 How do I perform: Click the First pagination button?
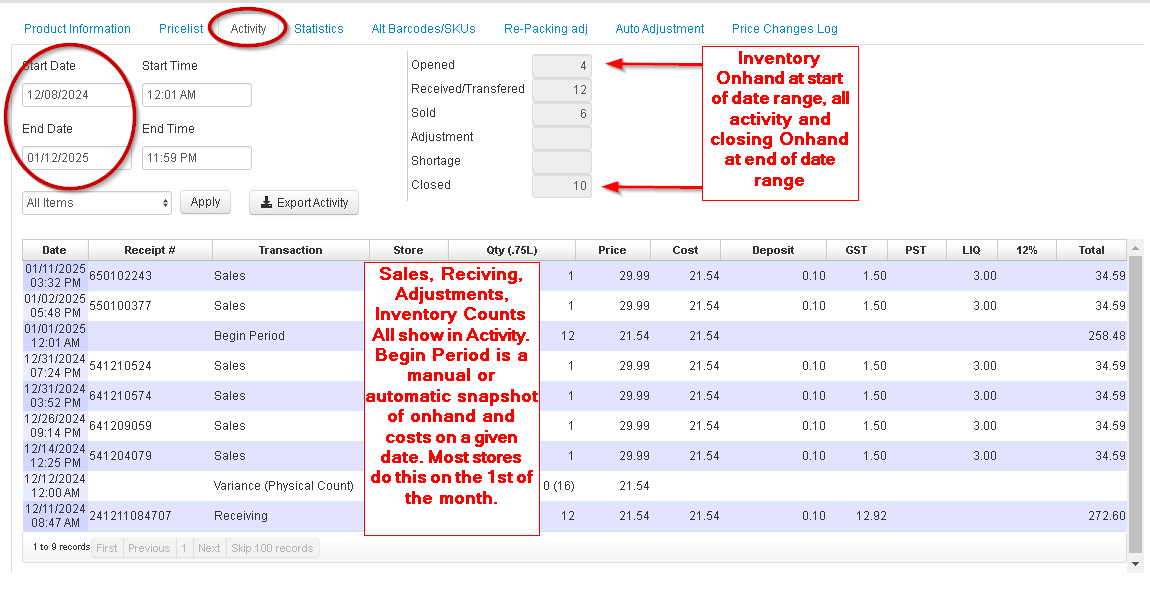107,548
